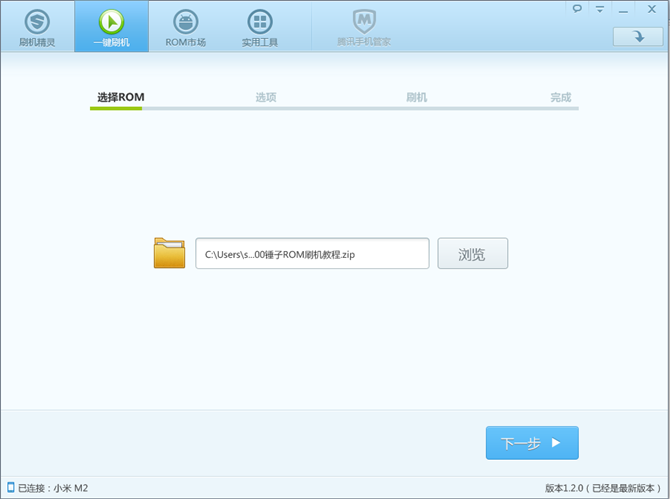670x499 pixels.
Task: Open the title bar dropdown menu icon
Action: [x=600, y=9]
